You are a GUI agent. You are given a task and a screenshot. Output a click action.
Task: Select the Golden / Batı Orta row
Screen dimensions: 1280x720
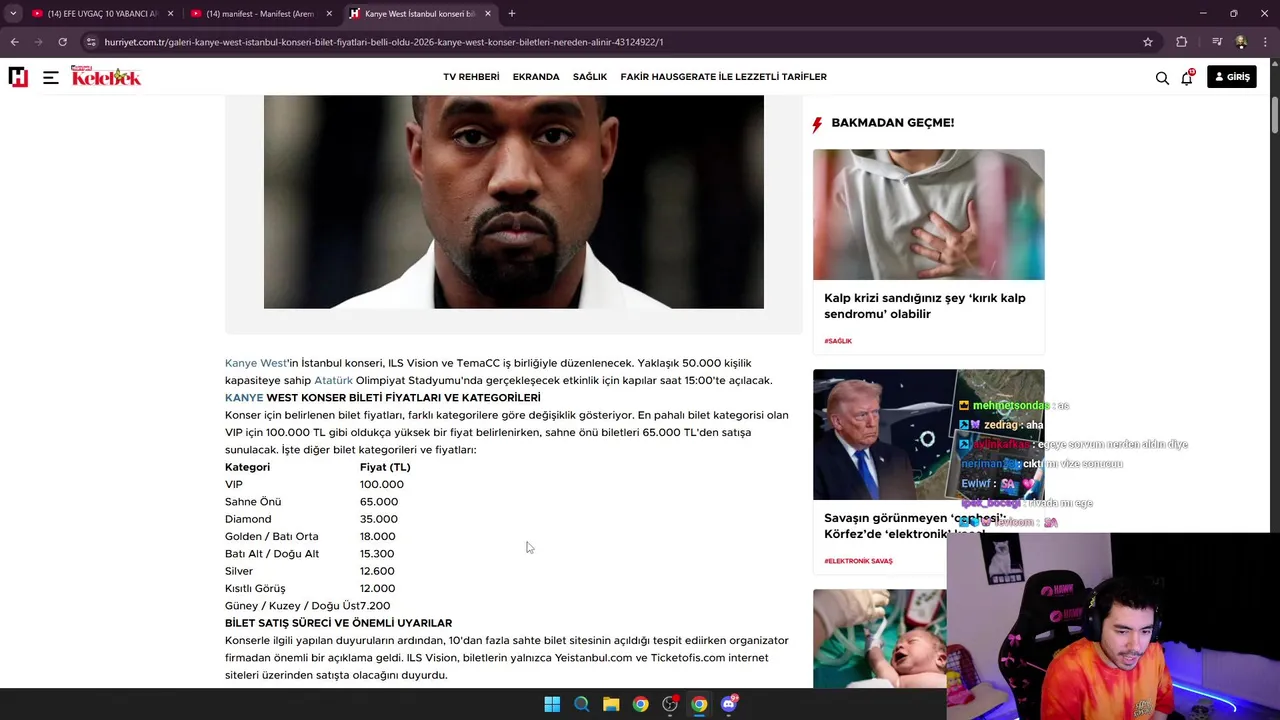point(310,536)
